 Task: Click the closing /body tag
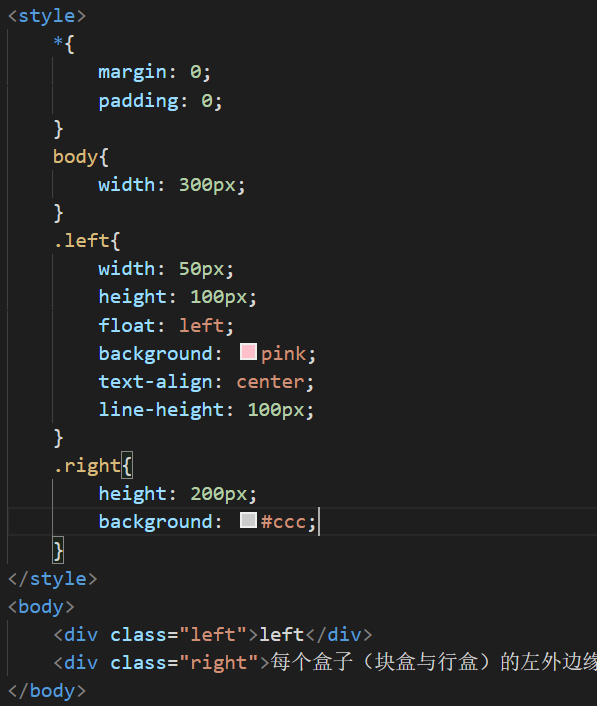(x=47, y=691)
